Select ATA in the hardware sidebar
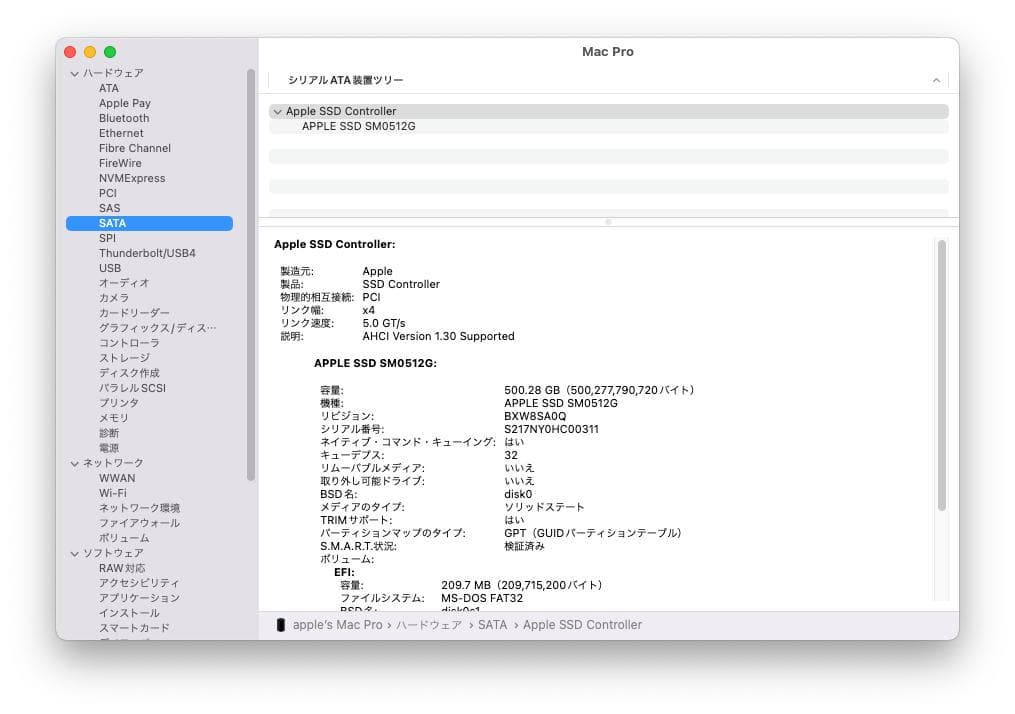The height and width of the screenshot is (714, 1015). point(110,88)
